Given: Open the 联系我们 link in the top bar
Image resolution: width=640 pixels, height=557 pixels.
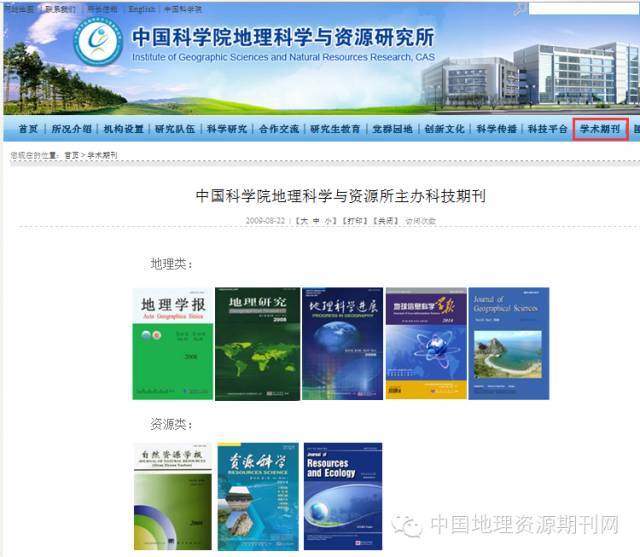Looking at the screenshot, I should tap(60, 9).
